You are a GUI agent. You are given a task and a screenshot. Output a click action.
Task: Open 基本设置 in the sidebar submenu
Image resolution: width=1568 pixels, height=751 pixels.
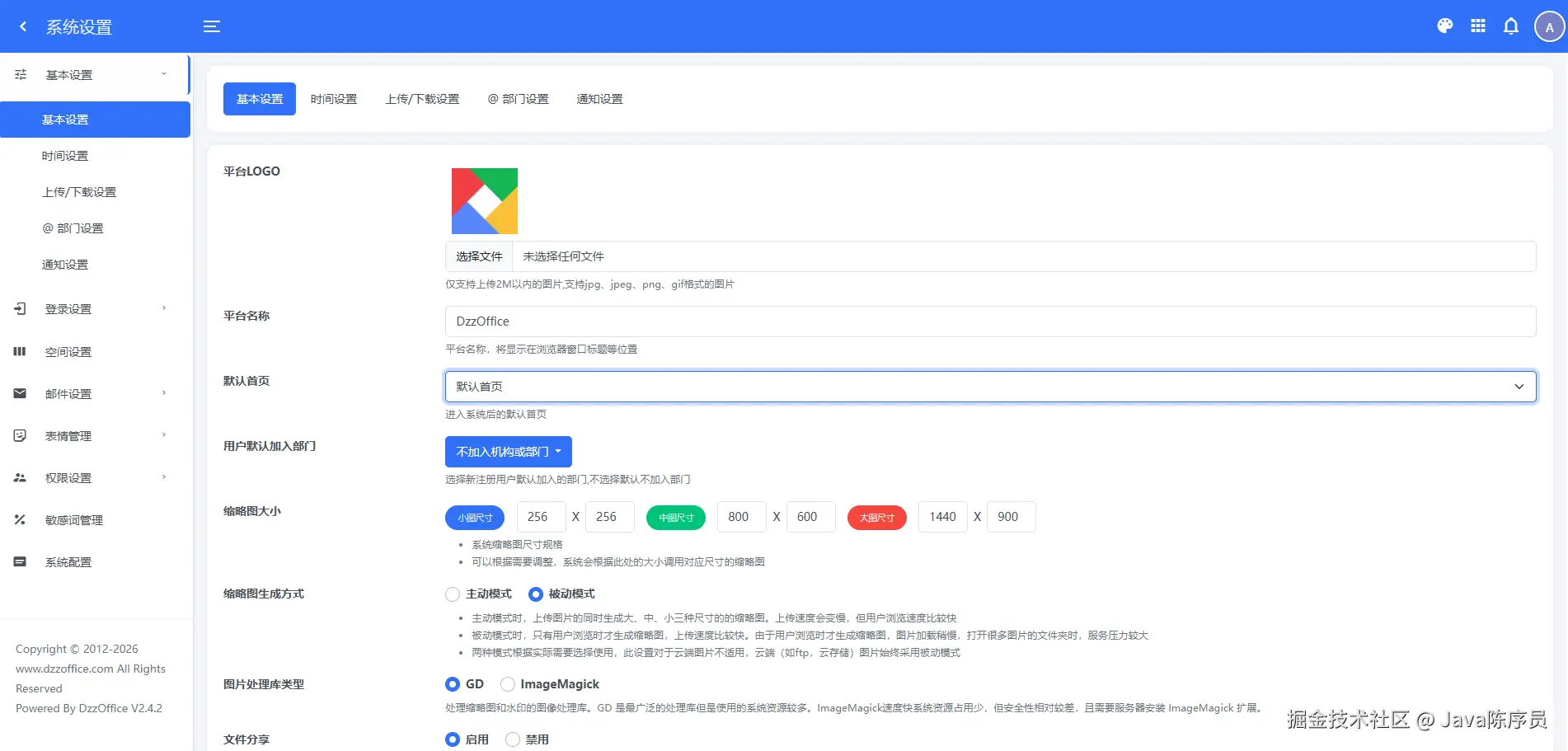coord(95,120)
